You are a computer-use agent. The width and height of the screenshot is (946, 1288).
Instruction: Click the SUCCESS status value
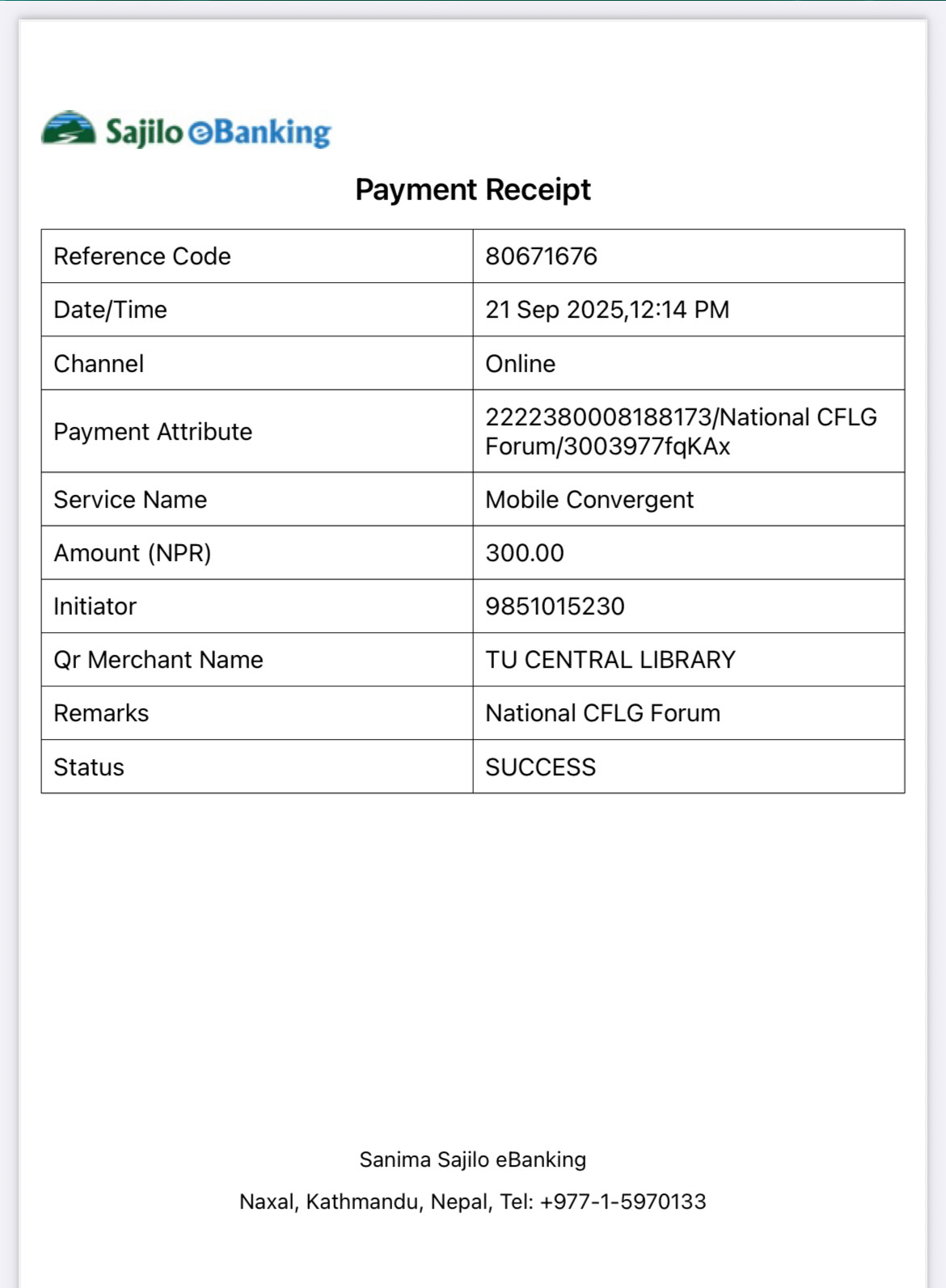coord(540,767)
